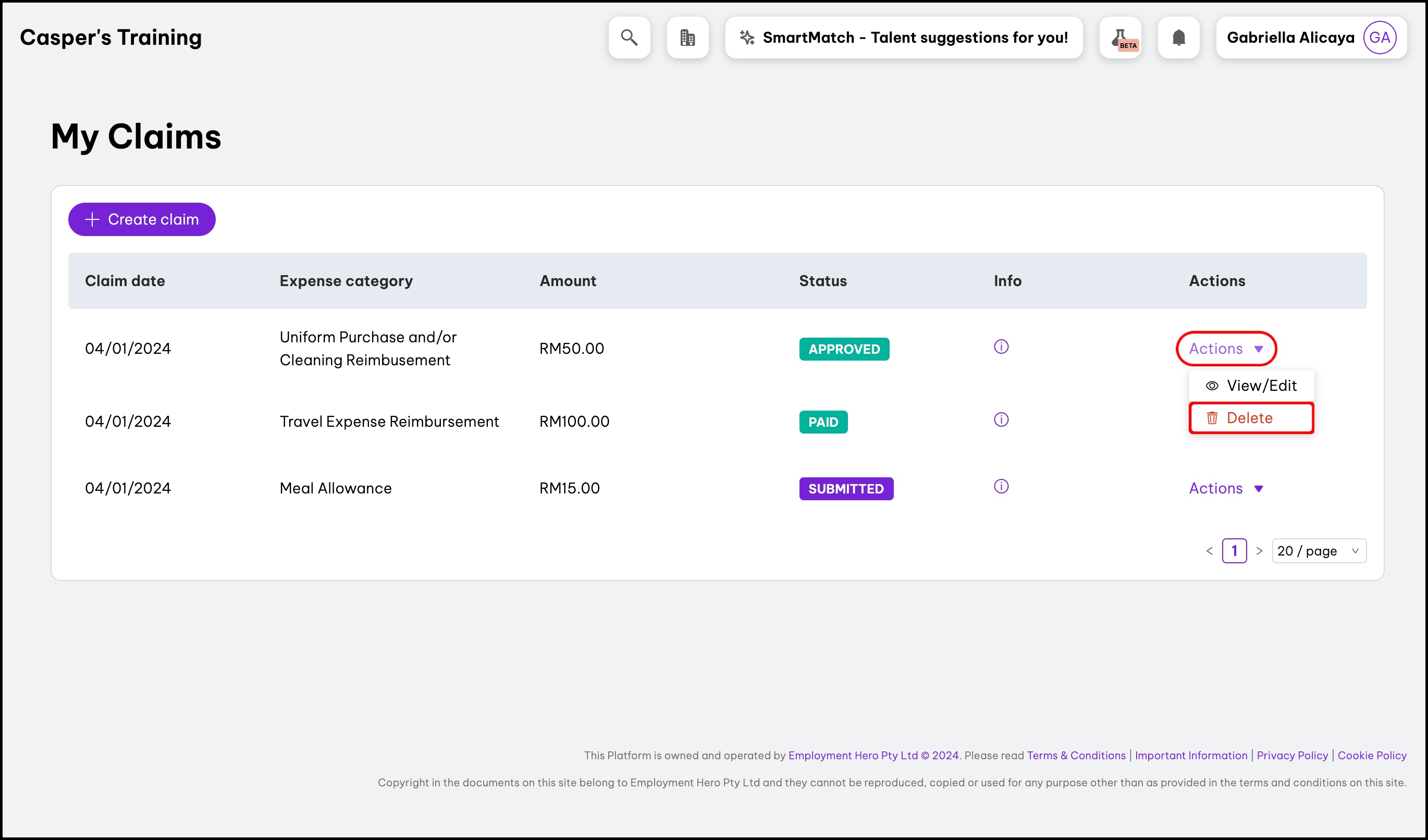The image size is (1428, 840).
Task: Open SmartMatch talent suggestions
Action: click(904, 38)
